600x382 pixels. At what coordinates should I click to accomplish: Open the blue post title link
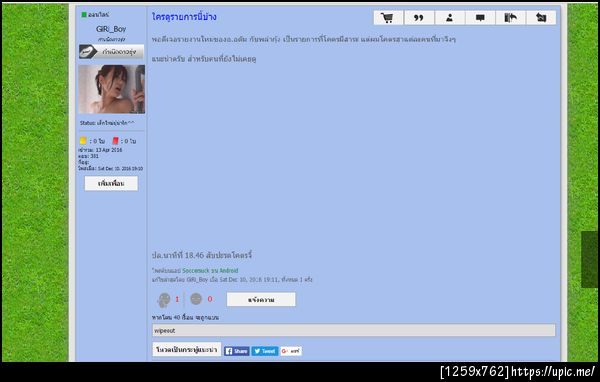click(184, 17)
